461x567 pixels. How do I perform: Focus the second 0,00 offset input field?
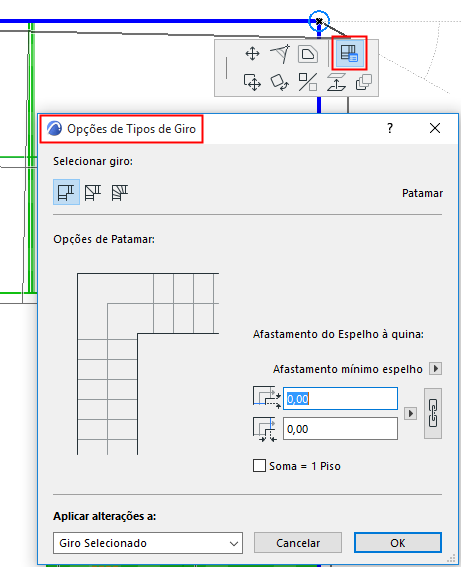pyautogui.click(x=340, y=429)
